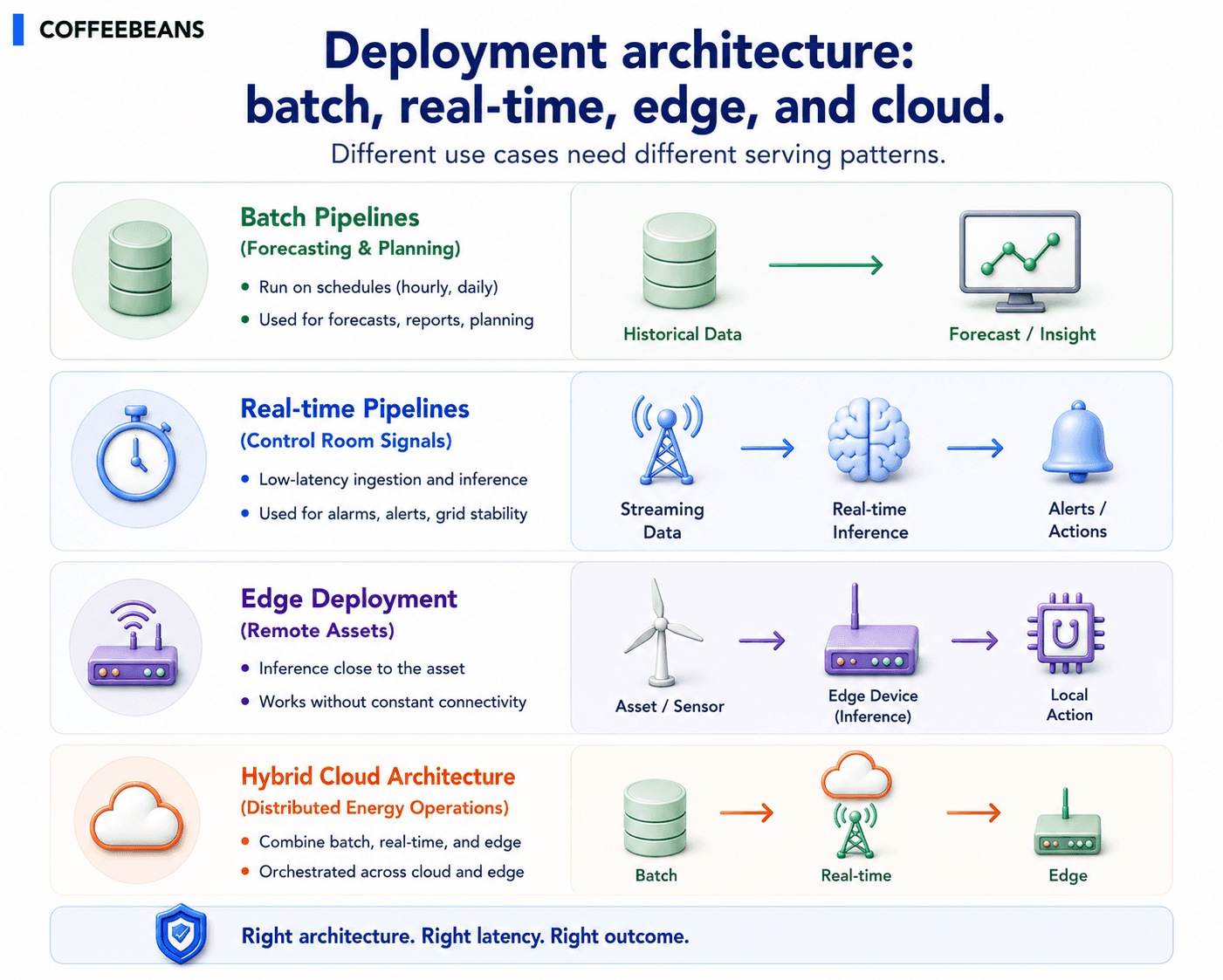The width and height of the screenshot is (1223, 980).
Task: Click the Real-time Inference label
Action: pos(869,520)
